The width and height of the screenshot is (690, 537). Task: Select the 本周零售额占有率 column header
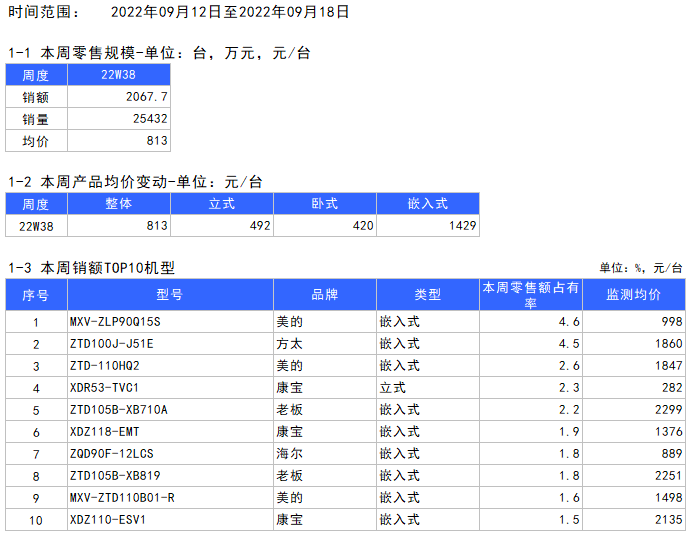point(531,294)
